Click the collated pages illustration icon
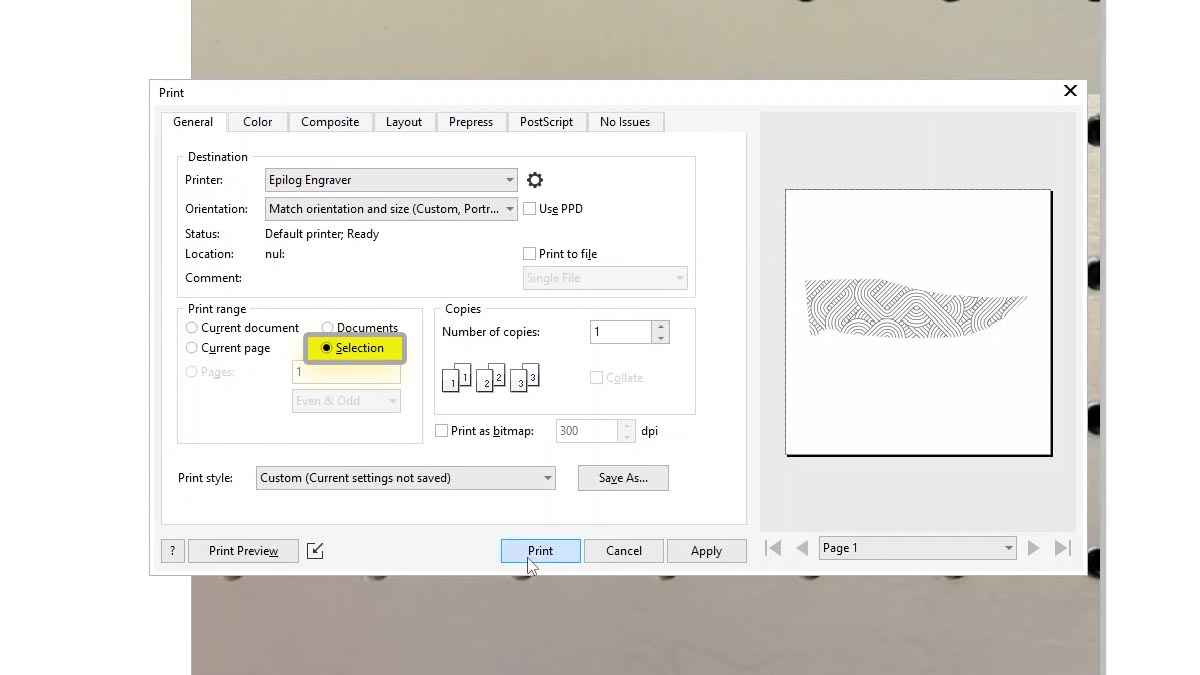This screenshot has height=675, width=1200. tap(489, 378)
